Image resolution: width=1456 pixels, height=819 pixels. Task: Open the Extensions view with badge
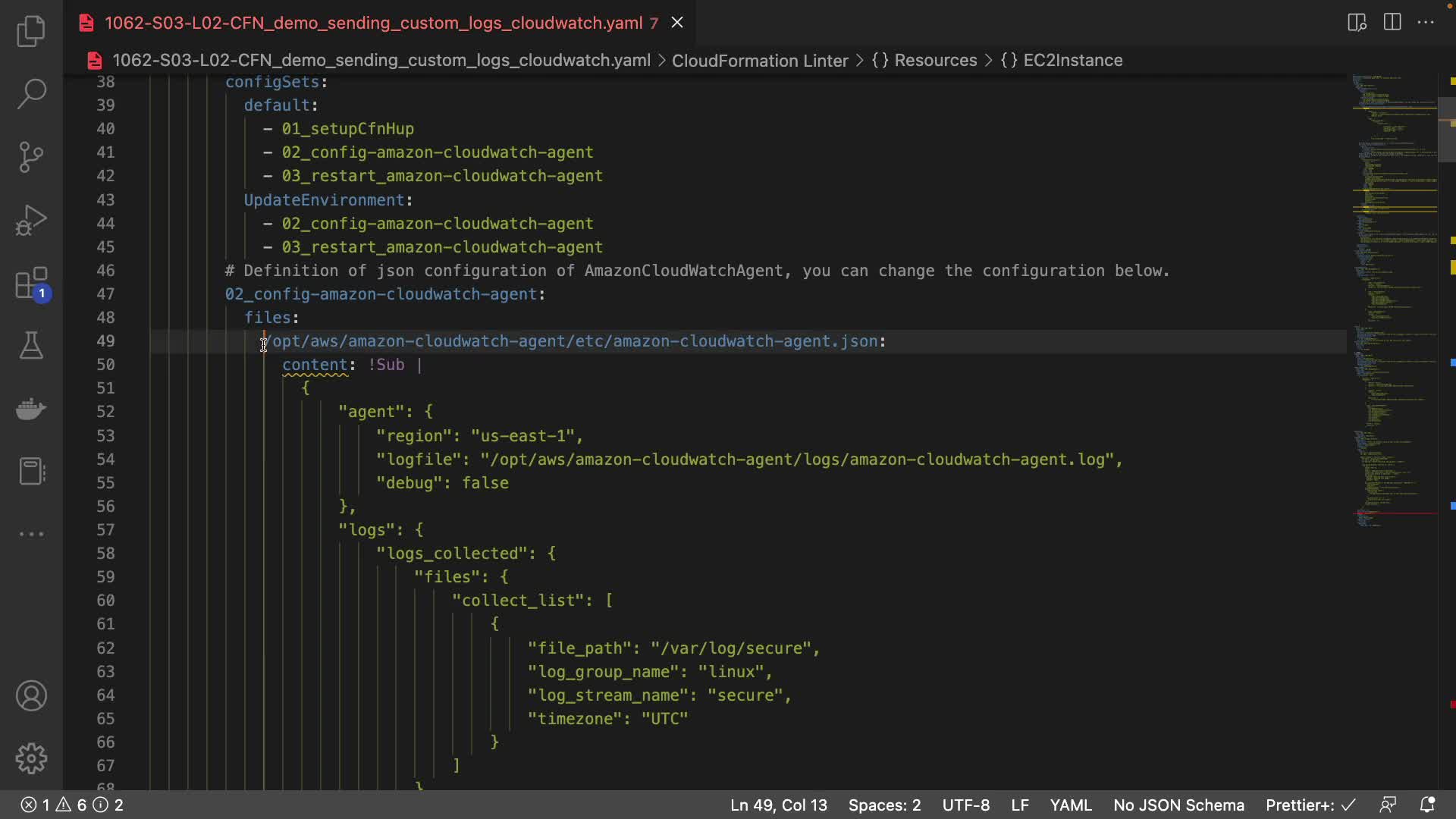tap(31, 284)
